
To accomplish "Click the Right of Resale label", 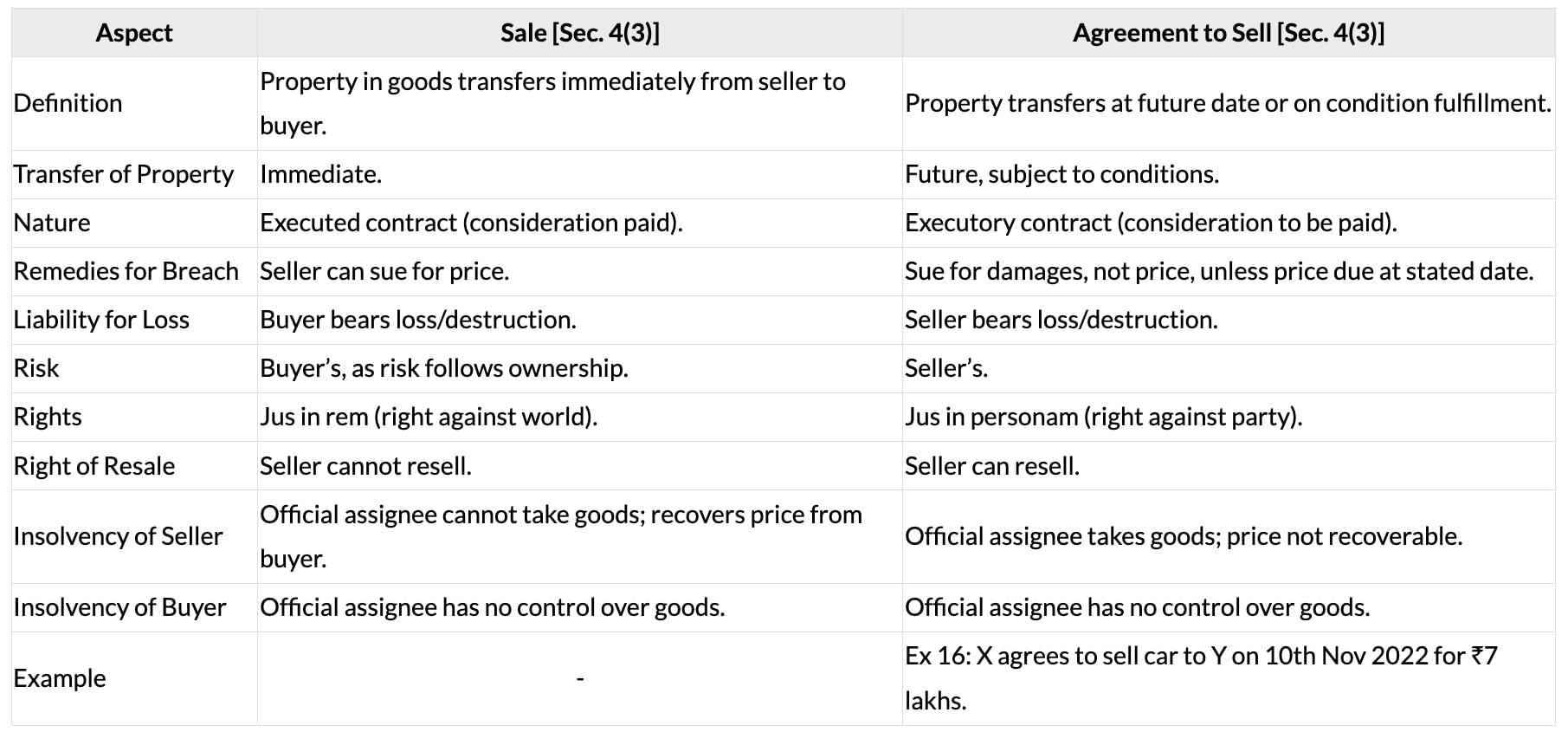I will [x=94, y=466].
